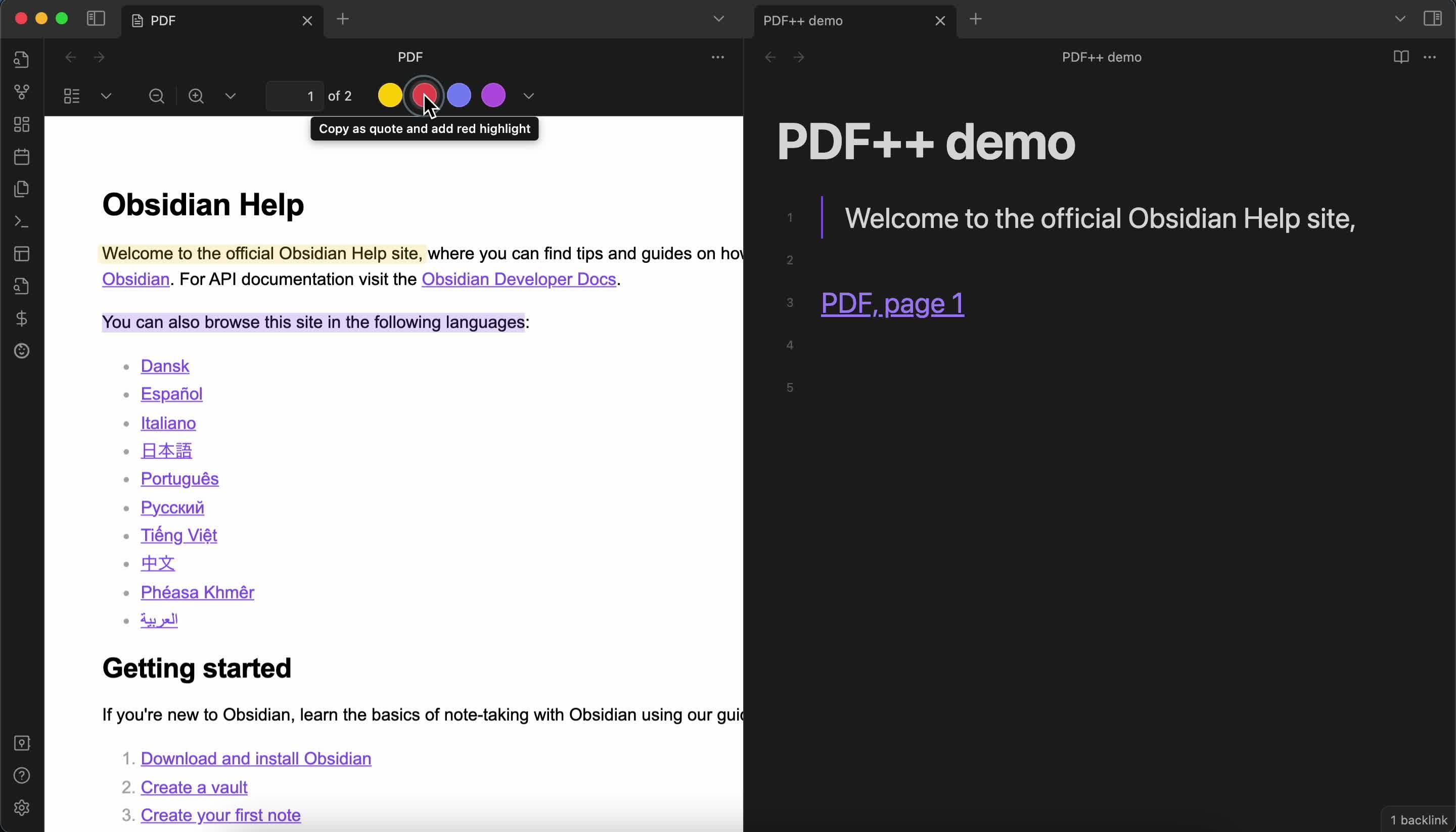Open the daily note calendar icon
This screenshot has width=1456, height=832.
point(22,157)
